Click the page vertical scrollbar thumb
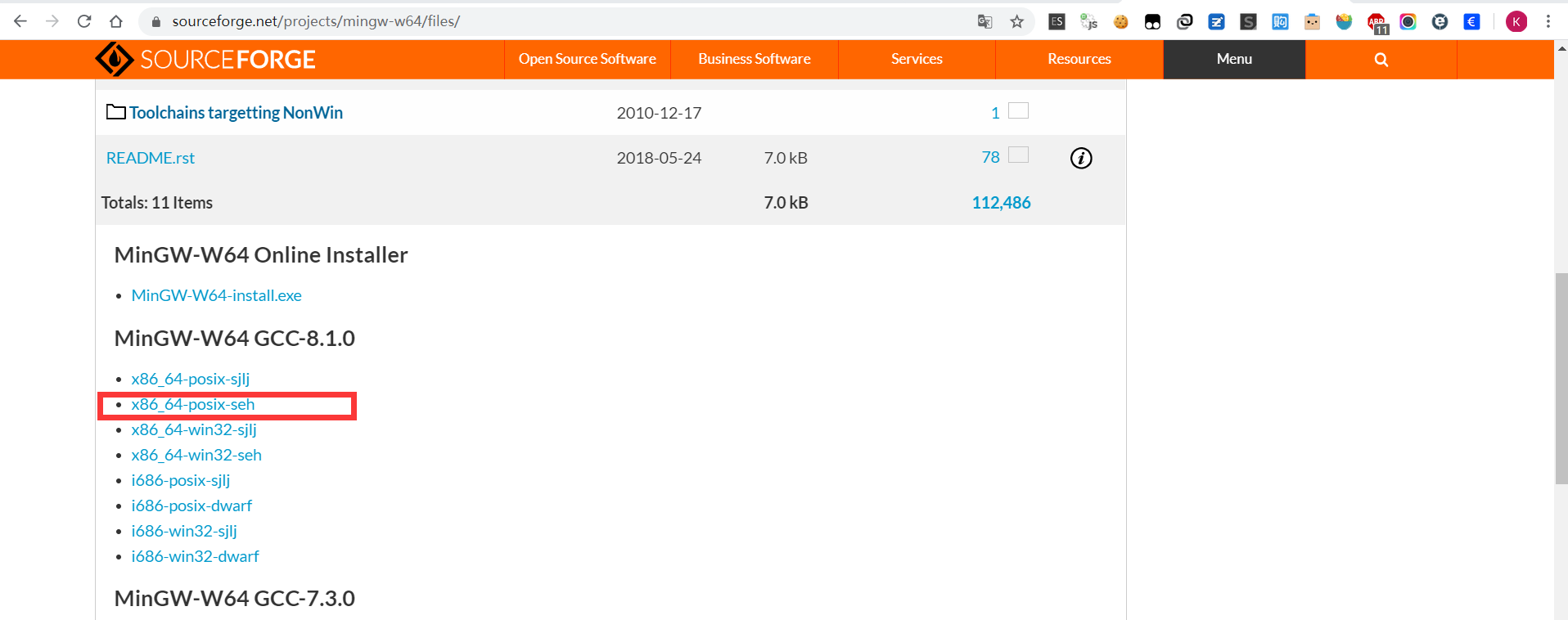Viewport: 1568px width, 620px height. click(1561, 379)
